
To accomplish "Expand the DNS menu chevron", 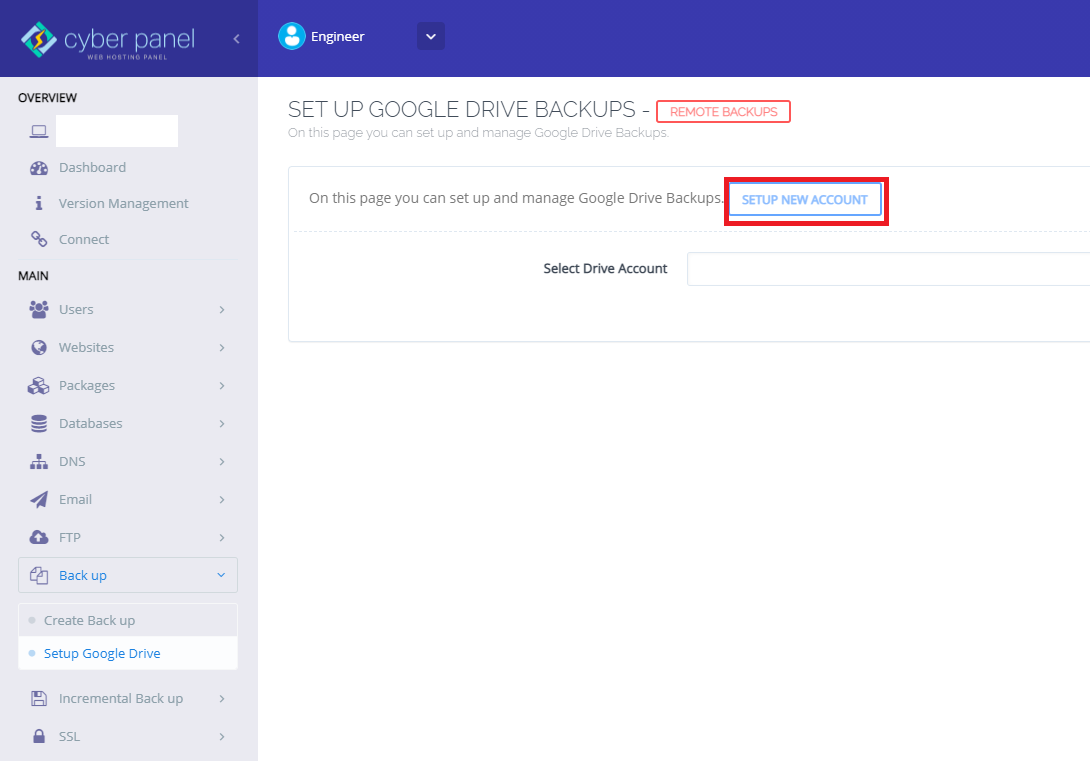I will (222, 462).
